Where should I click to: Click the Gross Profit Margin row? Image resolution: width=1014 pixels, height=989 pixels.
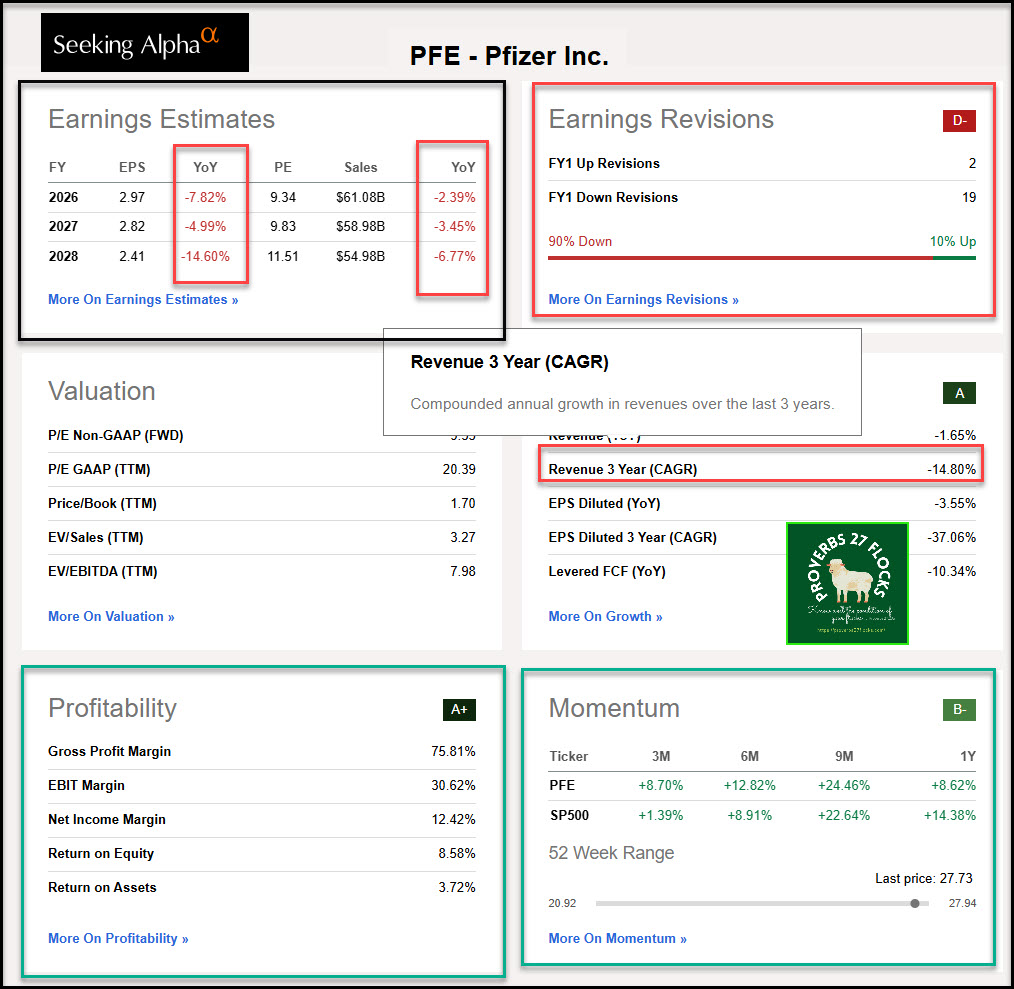tap(262, 751)
